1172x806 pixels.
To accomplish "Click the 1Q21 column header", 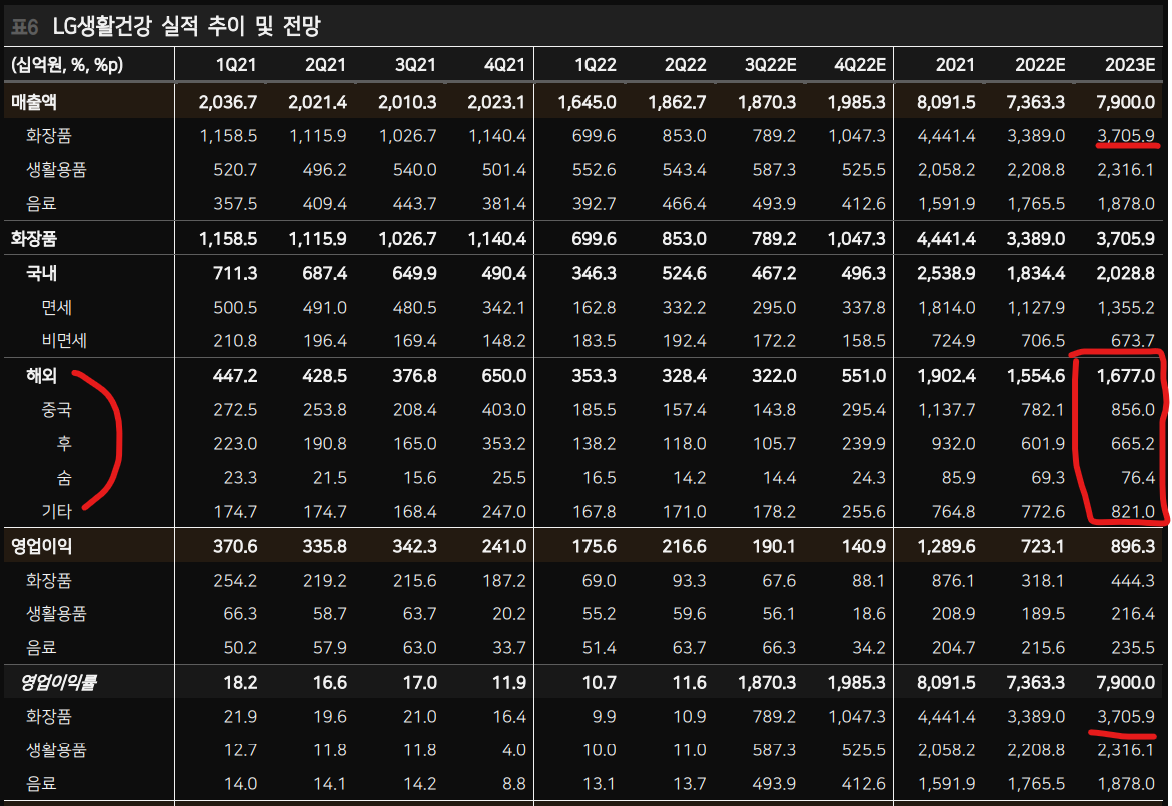I will click(235, 65).
